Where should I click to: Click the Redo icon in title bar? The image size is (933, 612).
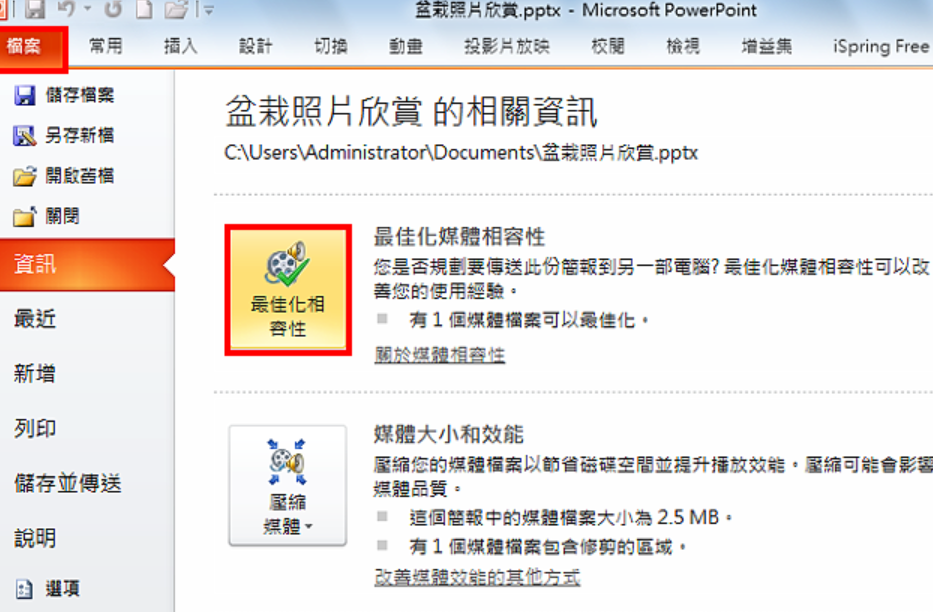113,8
